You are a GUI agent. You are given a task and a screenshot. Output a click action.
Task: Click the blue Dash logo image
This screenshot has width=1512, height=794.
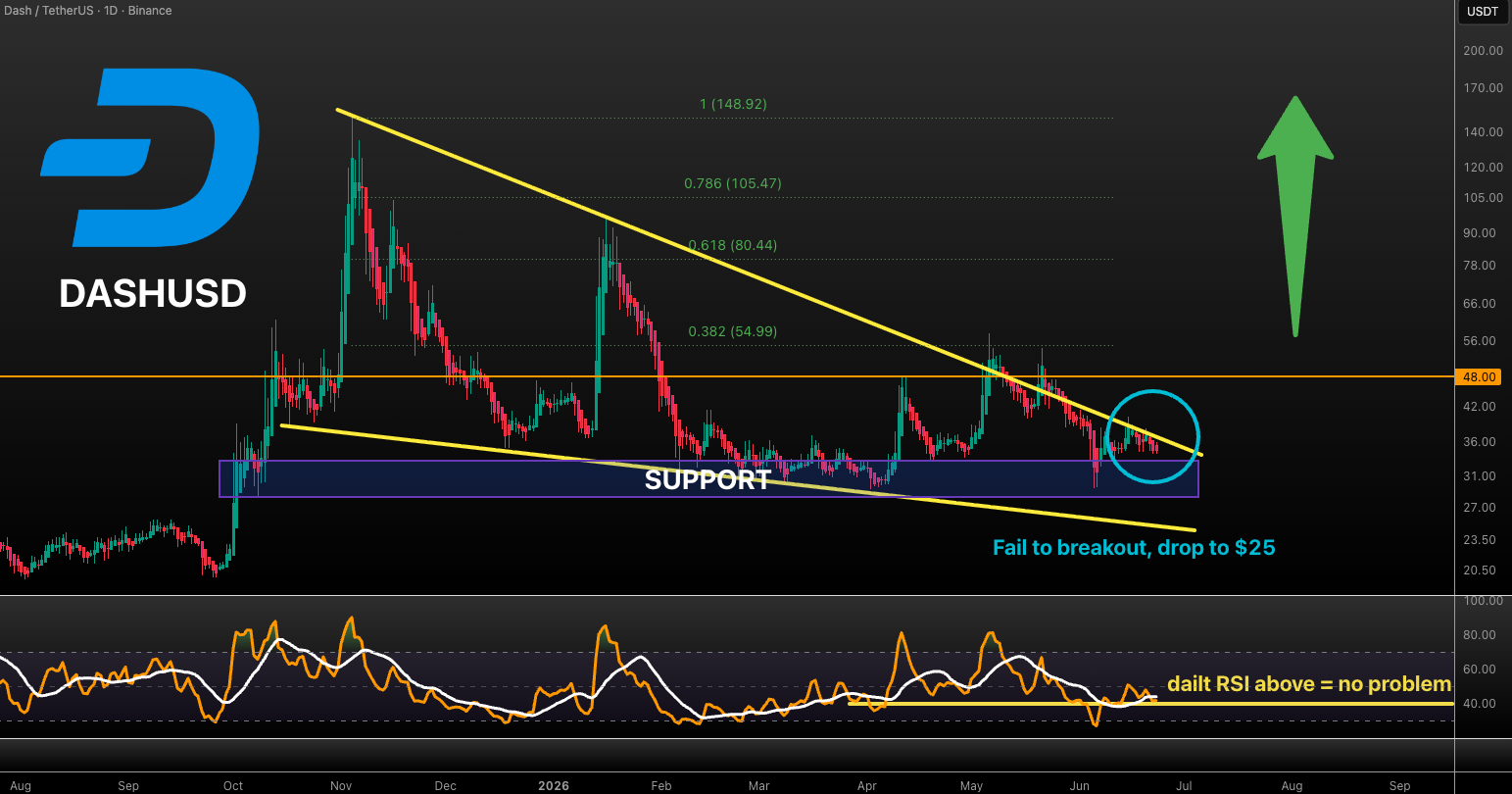pos(150,157)
